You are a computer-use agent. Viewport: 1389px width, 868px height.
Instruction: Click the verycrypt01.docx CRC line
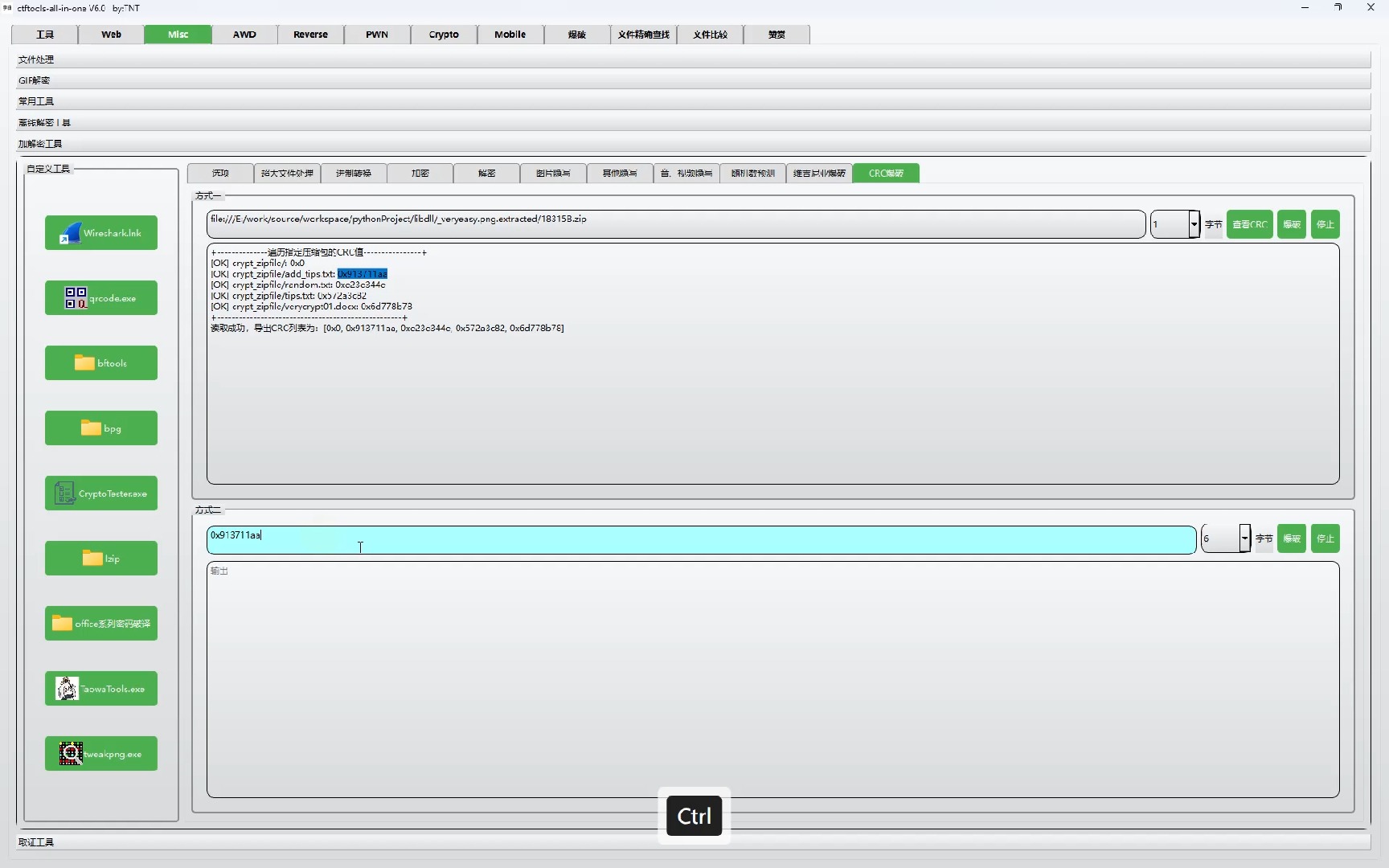(311, 306)
